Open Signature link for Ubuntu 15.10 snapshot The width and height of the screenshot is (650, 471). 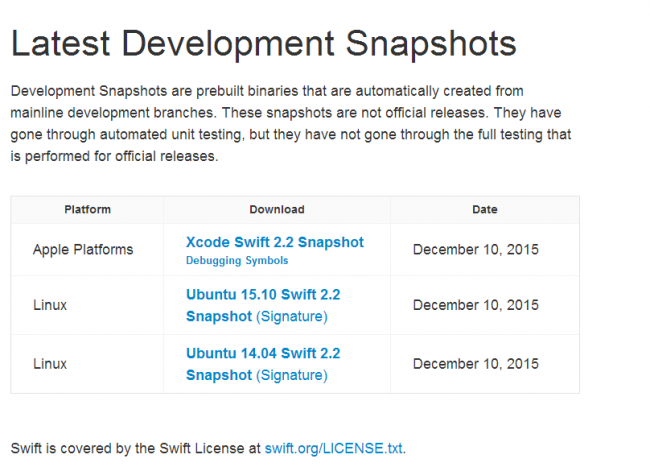coord(292,316)
